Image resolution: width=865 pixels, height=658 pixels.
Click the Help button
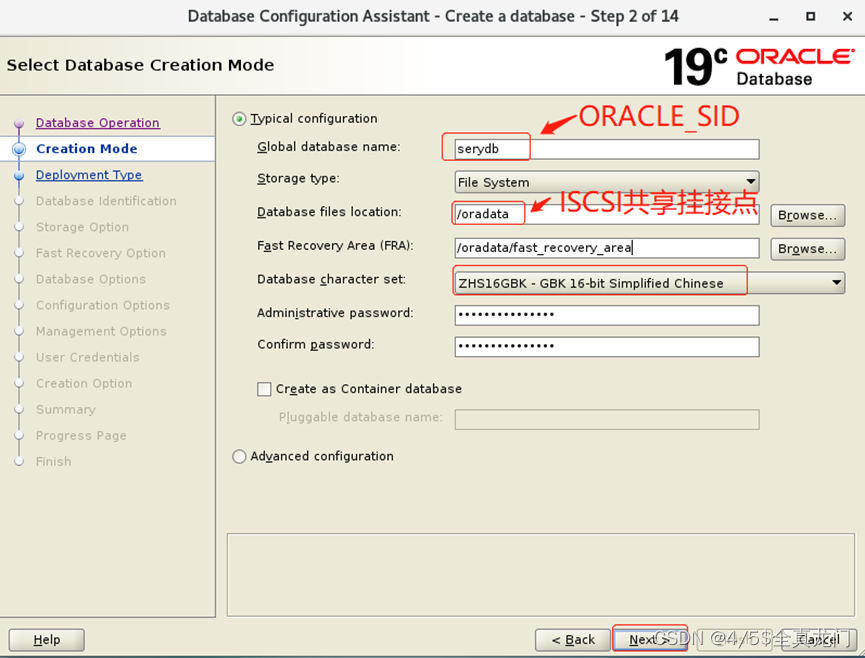pyautogui.click(x=46, y=639)
